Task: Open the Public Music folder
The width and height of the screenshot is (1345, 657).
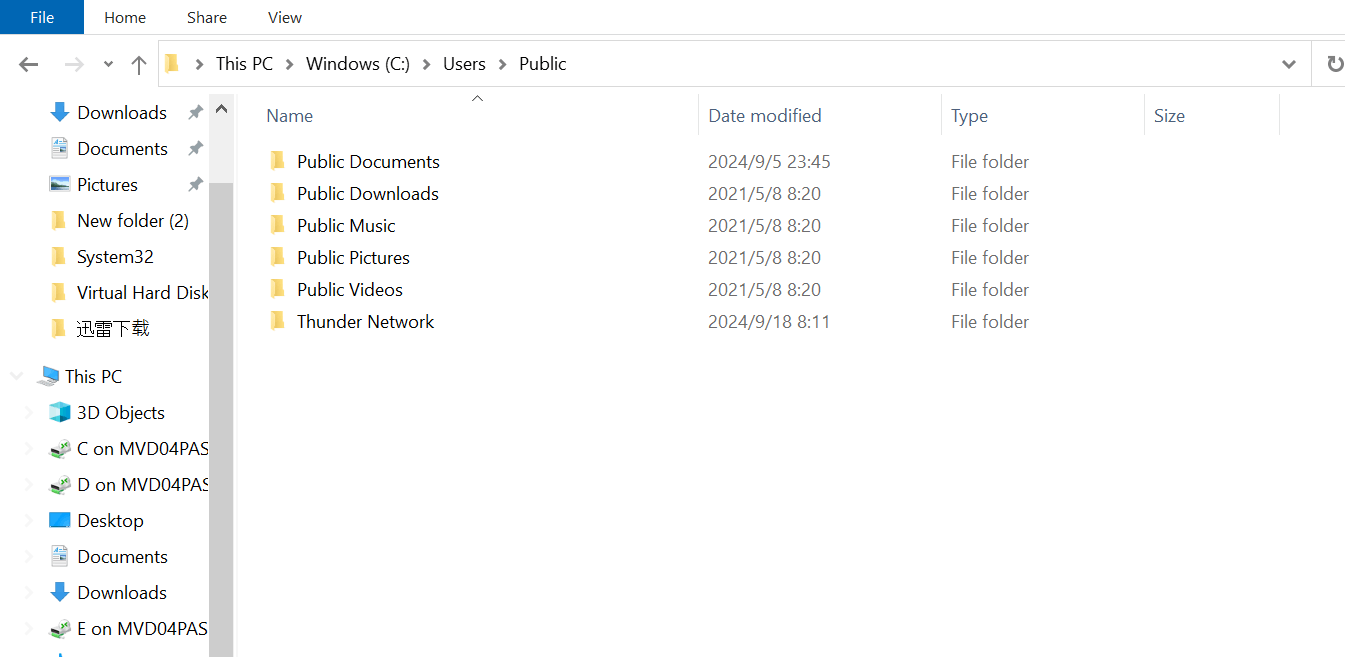Action: coord(348,225)
